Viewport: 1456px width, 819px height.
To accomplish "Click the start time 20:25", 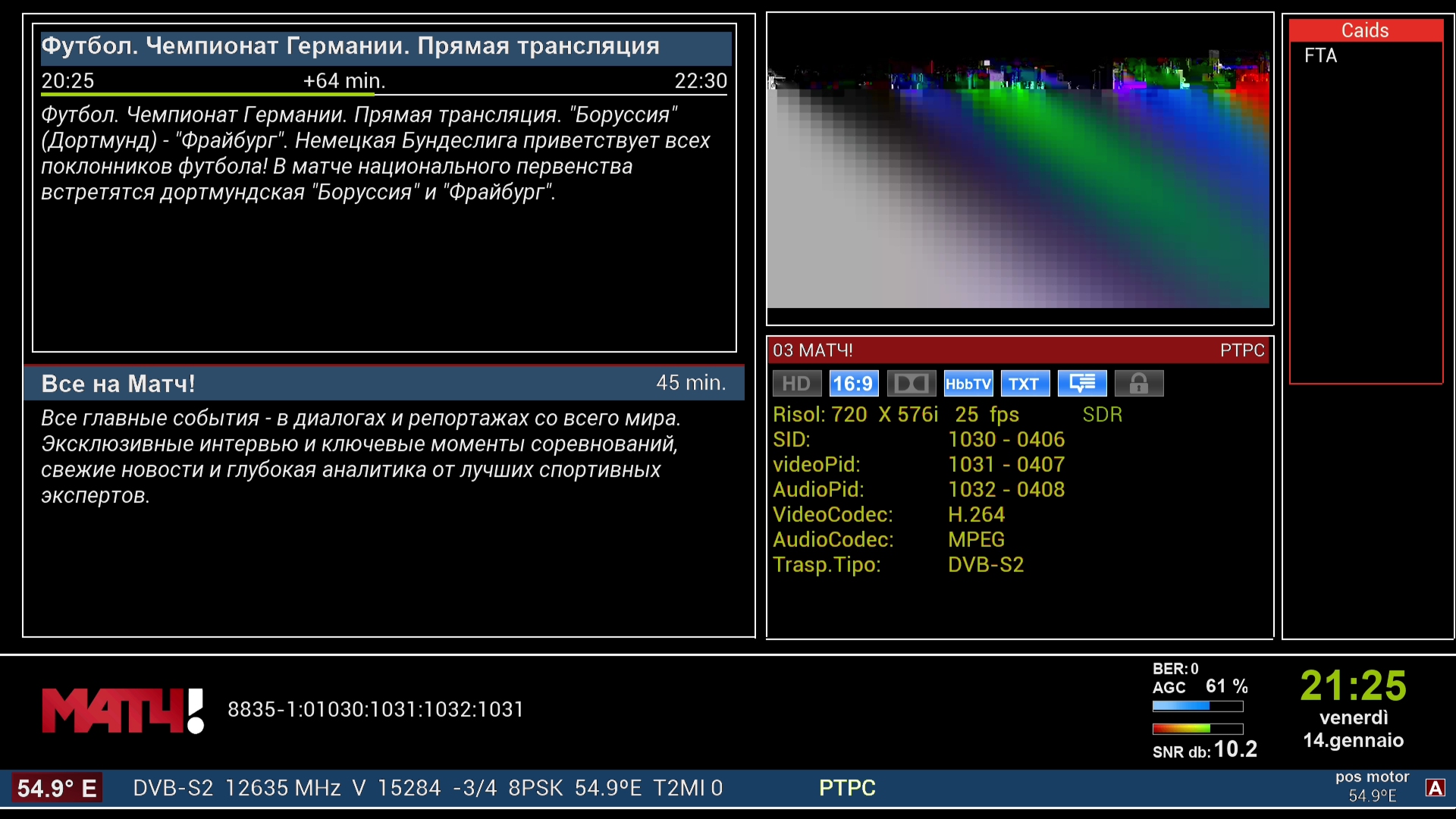I will click(x=67, y=80).
